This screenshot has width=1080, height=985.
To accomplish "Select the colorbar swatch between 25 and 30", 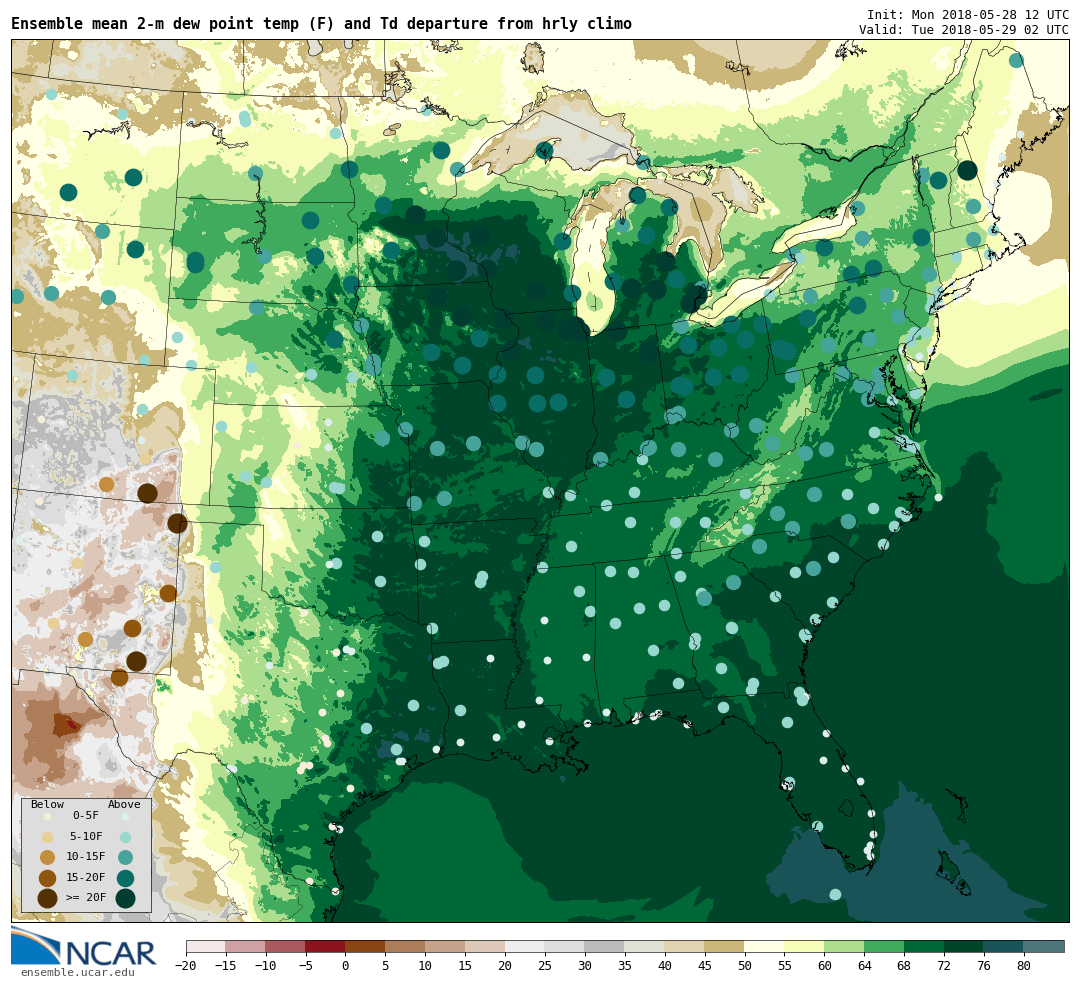I will click(565, 946).
